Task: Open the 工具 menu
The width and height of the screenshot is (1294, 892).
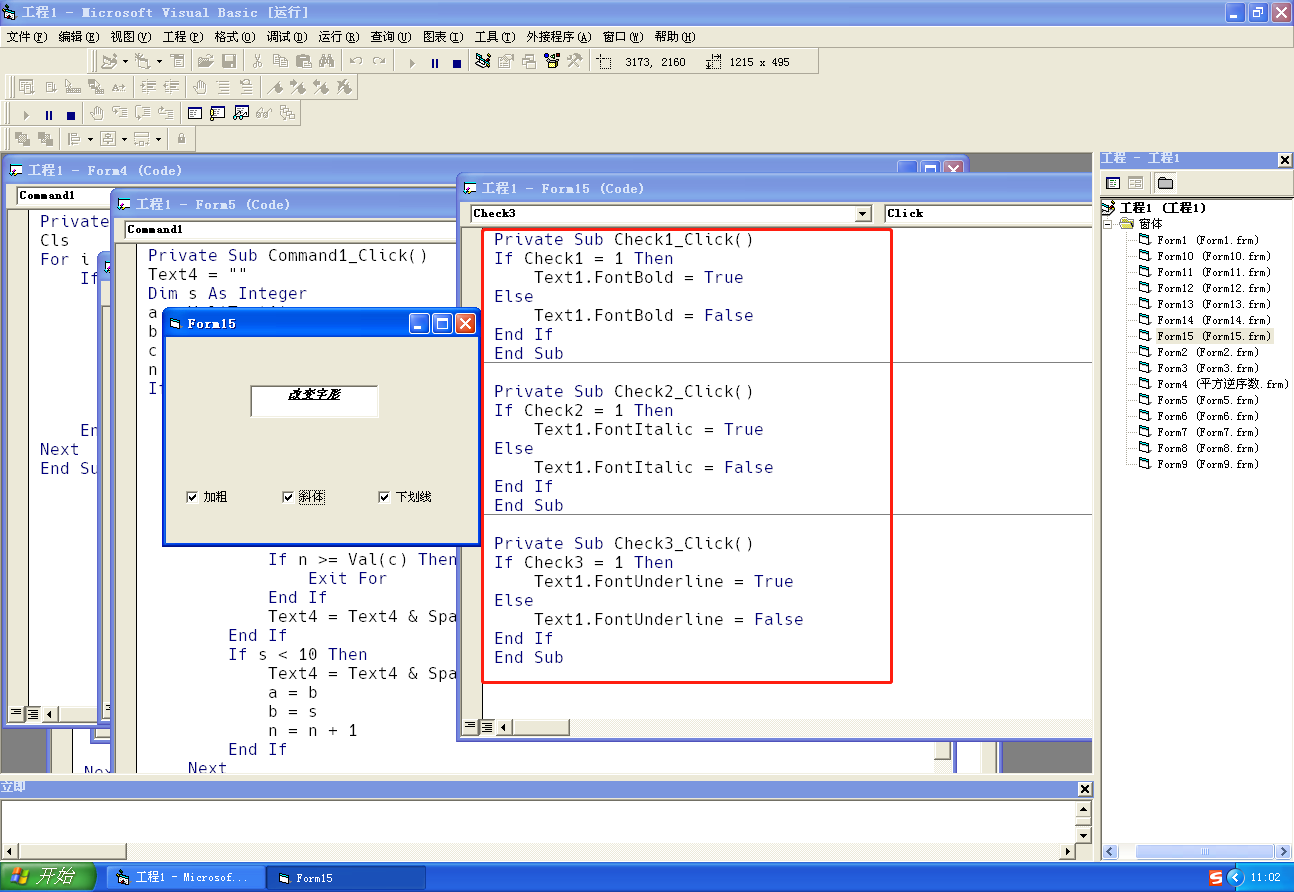Action: (x=495, y=37)
